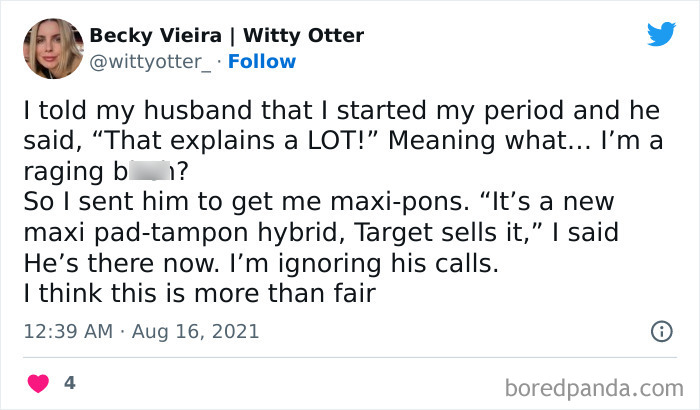
Task: Click the quote "That explains a LOT!"
Action: pyautogui.click(x=208, y=141)
